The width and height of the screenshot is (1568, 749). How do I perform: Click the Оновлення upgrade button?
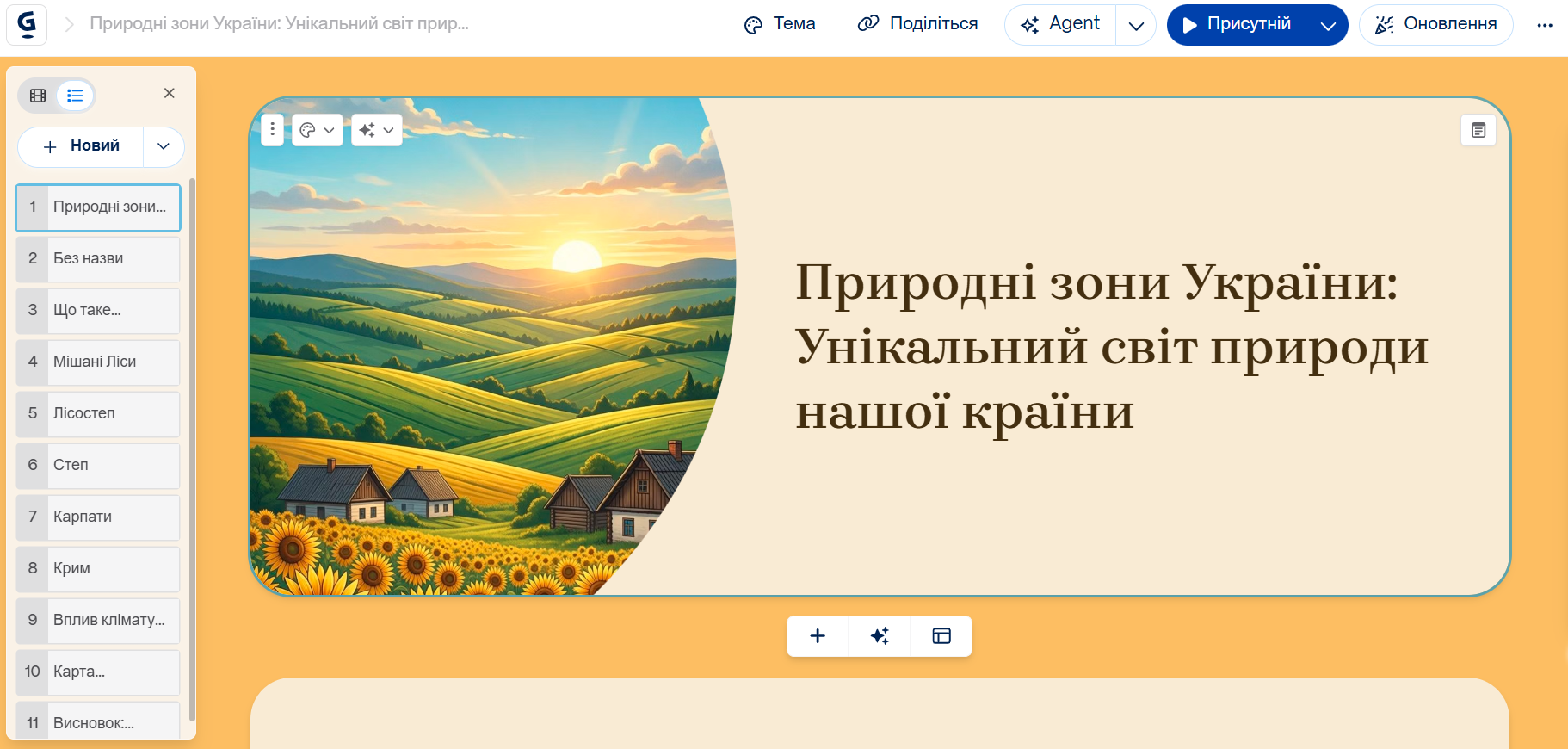(x=1435, y=24)
